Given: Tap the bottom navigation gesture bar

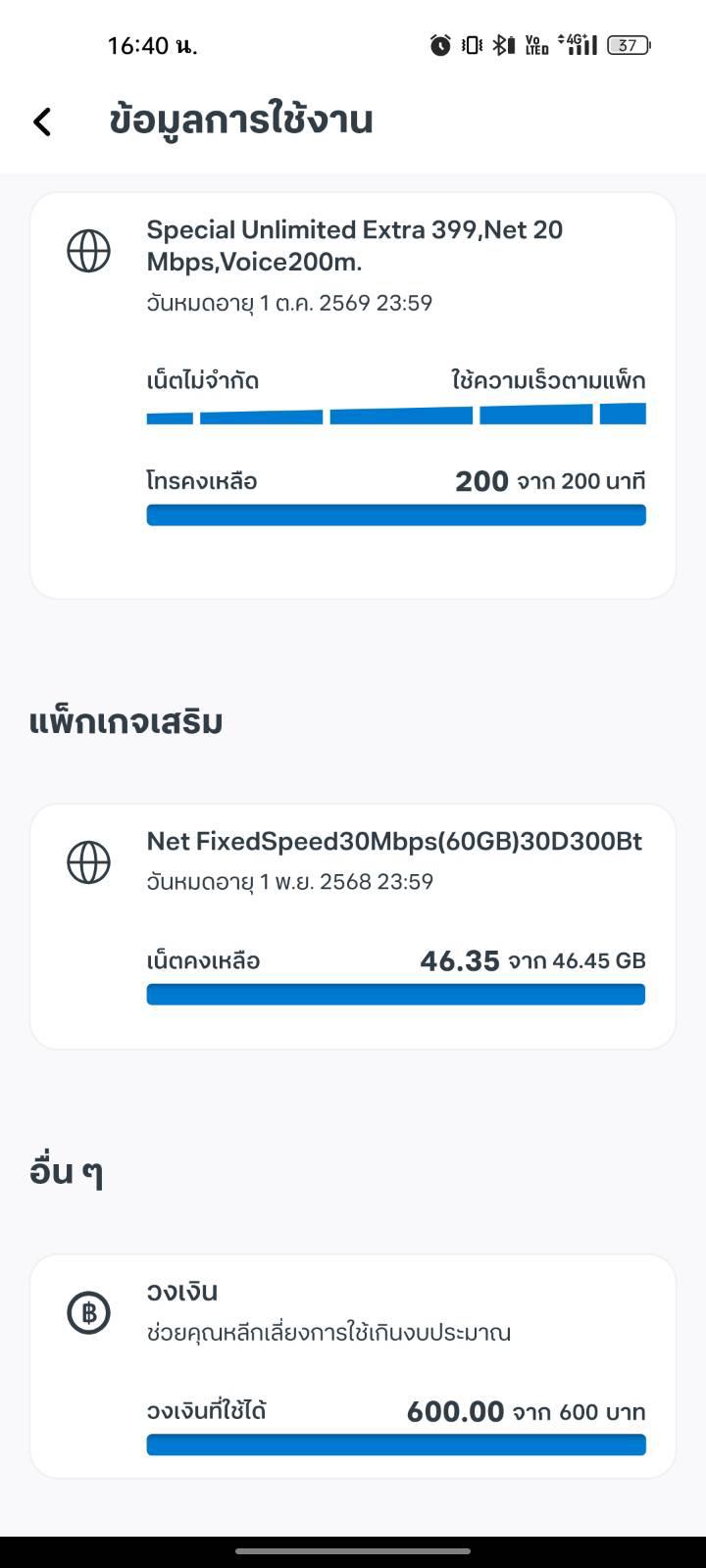Looking at the screenshot, I should point(353,1551).
